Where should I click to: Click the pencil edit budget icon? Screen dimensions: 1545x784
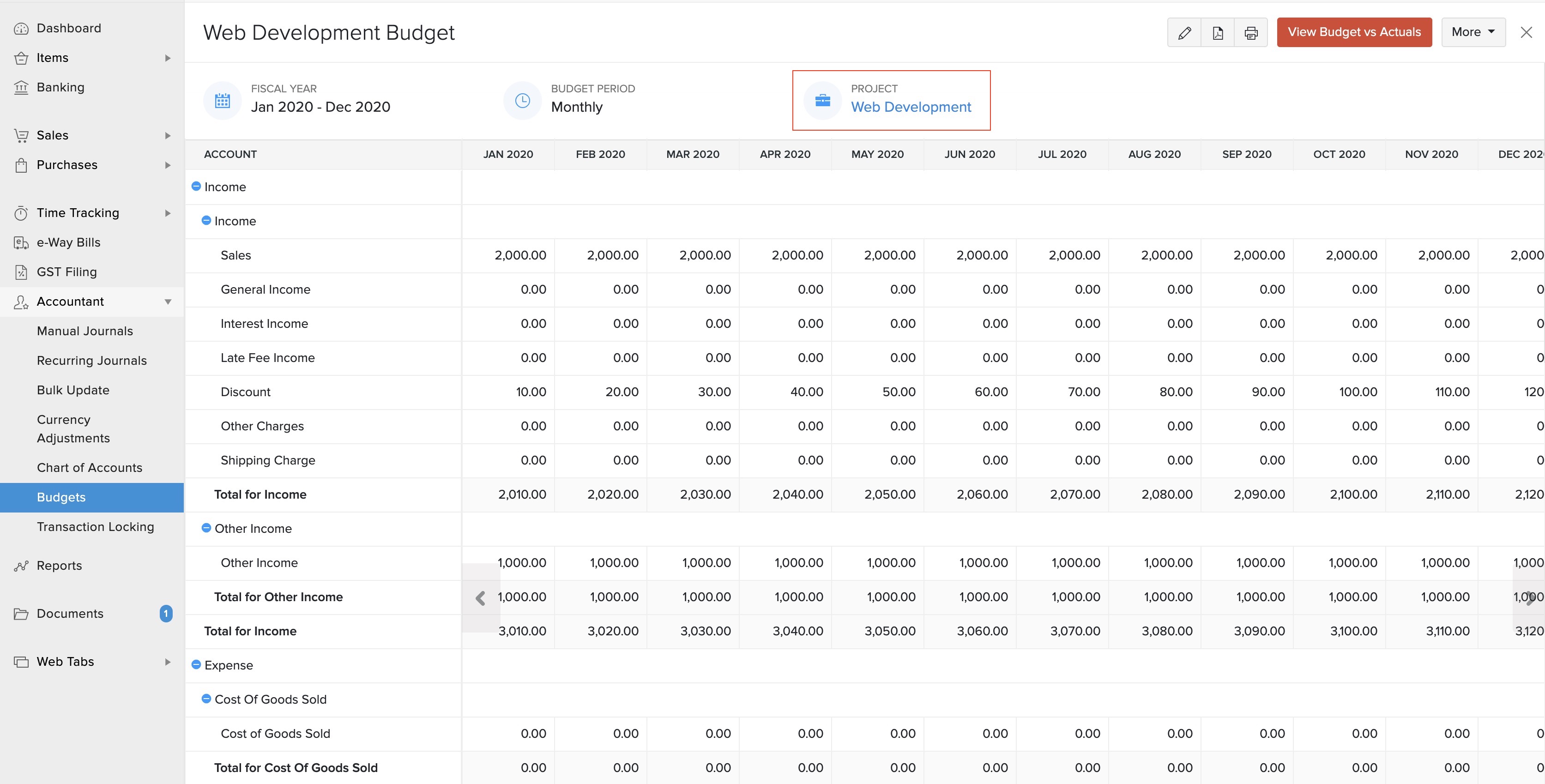pos(1184,32)
